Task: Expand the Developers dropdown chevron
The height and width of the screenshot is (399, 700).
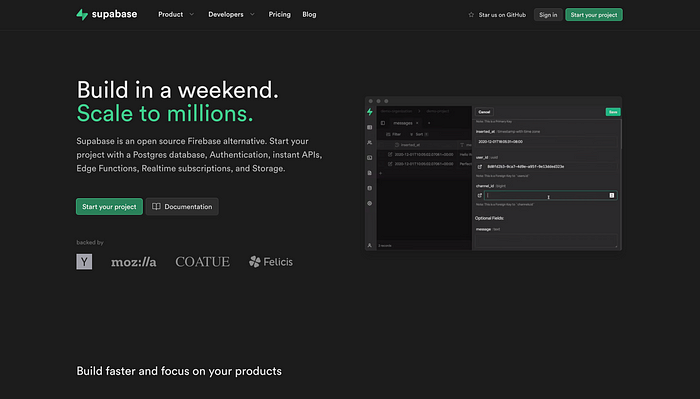Action: [252, 14]
